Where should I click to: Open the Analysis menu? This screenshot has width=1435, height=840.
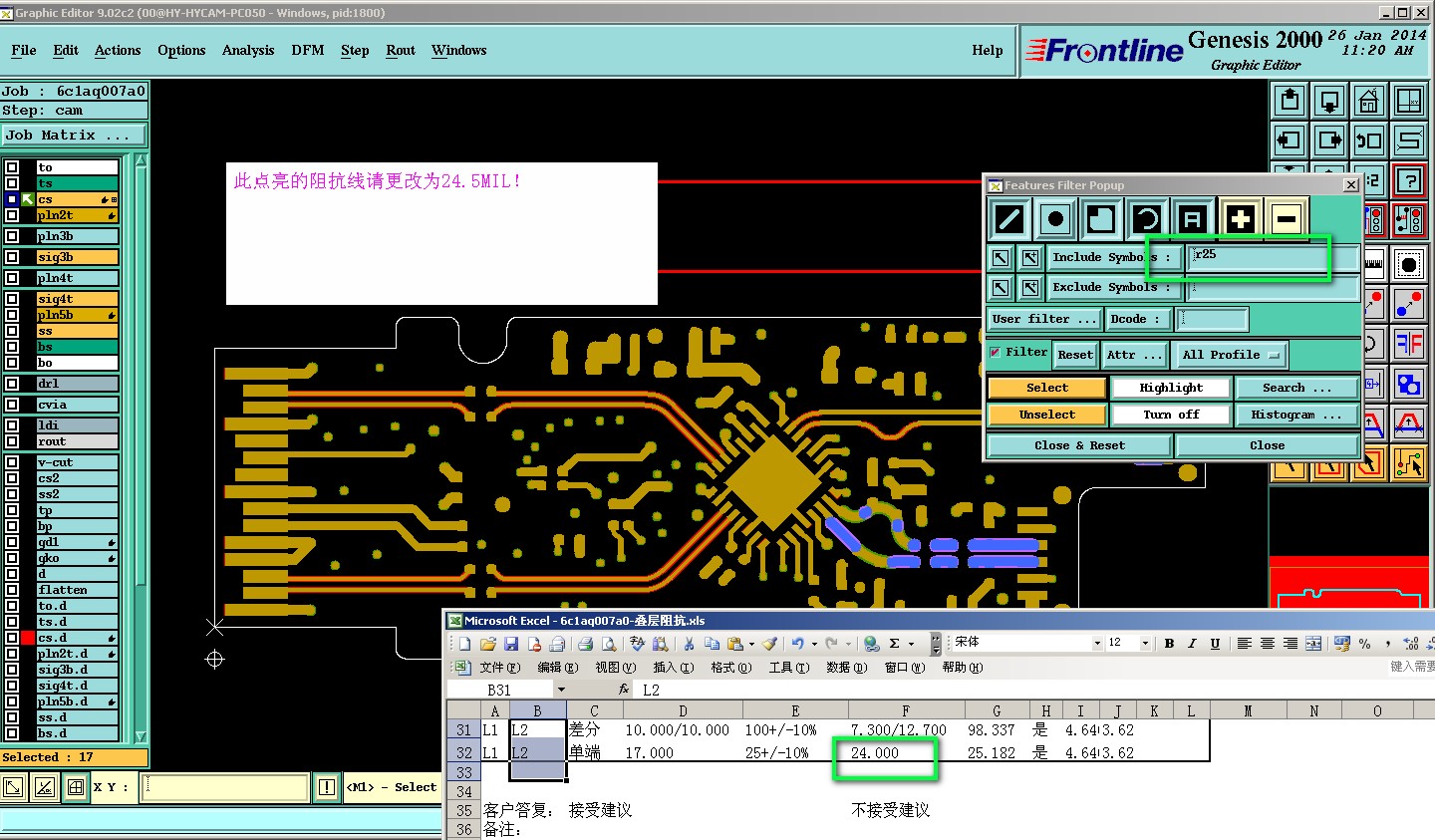(x=248, y=50)
